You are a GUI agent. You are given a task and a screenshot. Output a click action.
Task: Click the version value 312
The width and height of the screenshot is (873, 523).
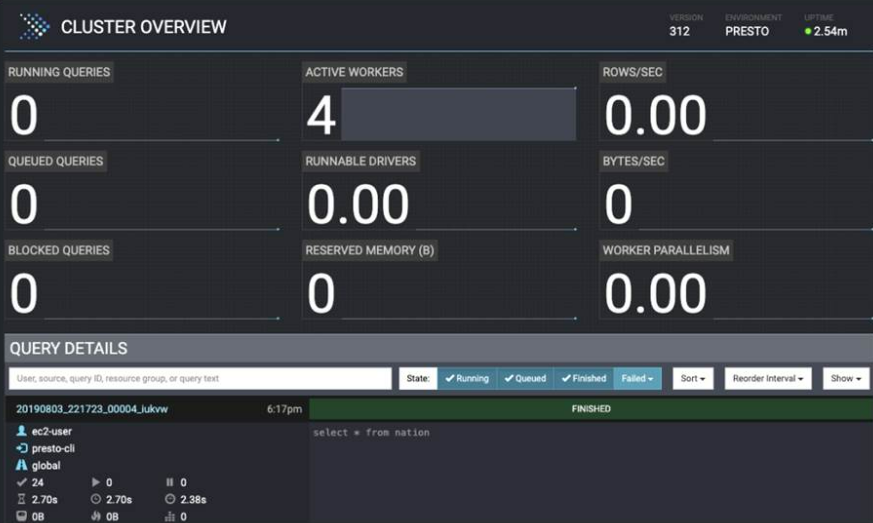679,31
